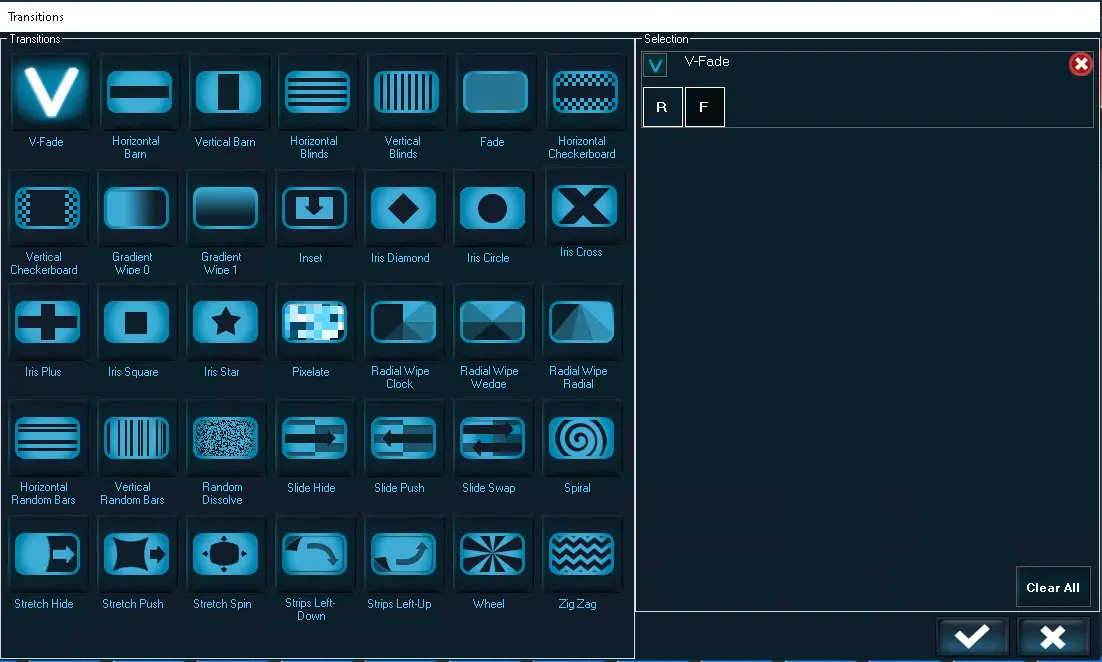Select the Wheel transition icon
The image size is (1102, 662).
(490, 554)
